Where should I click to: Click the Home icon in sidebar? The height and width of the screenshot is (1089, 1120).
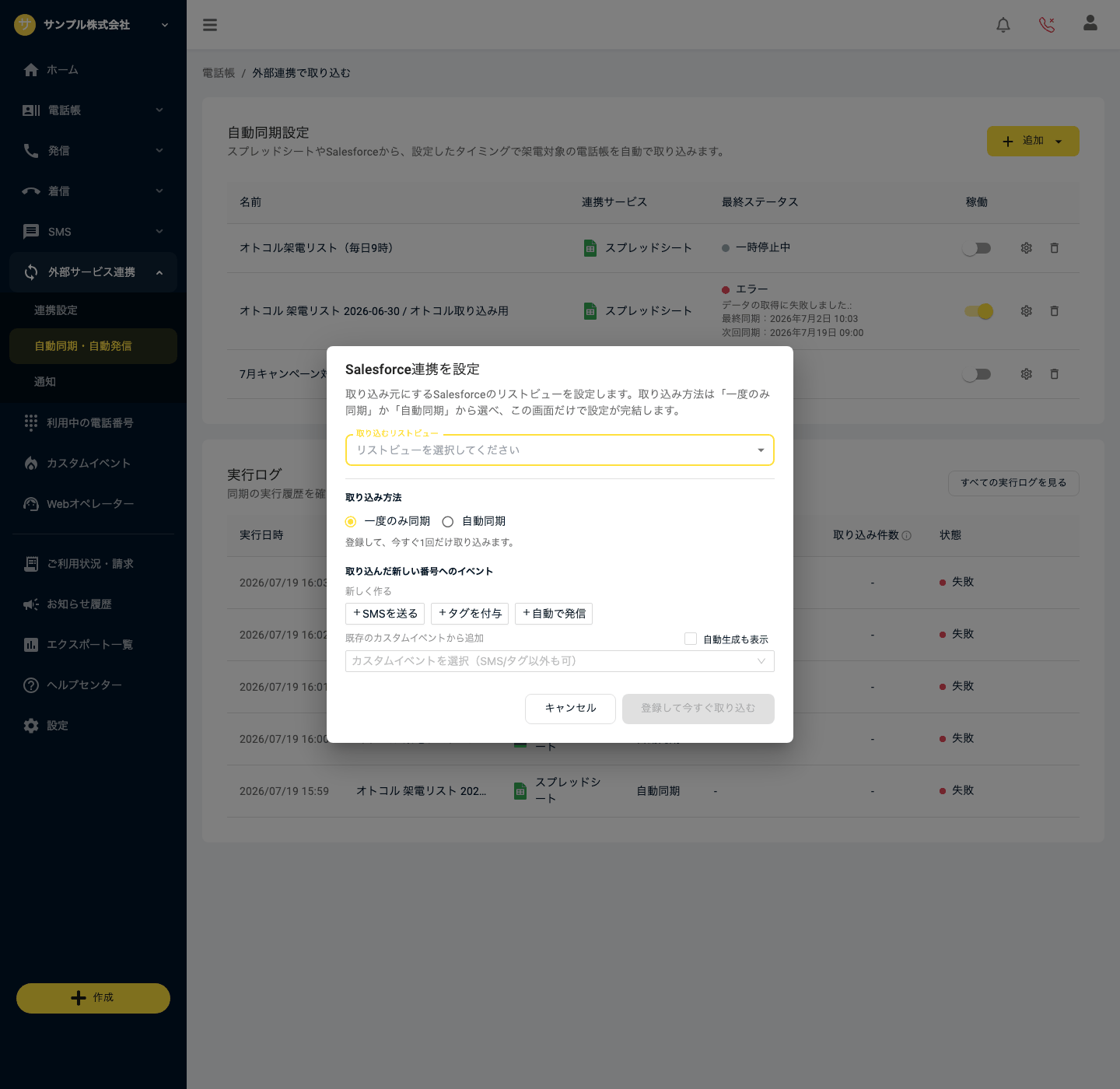31,70
